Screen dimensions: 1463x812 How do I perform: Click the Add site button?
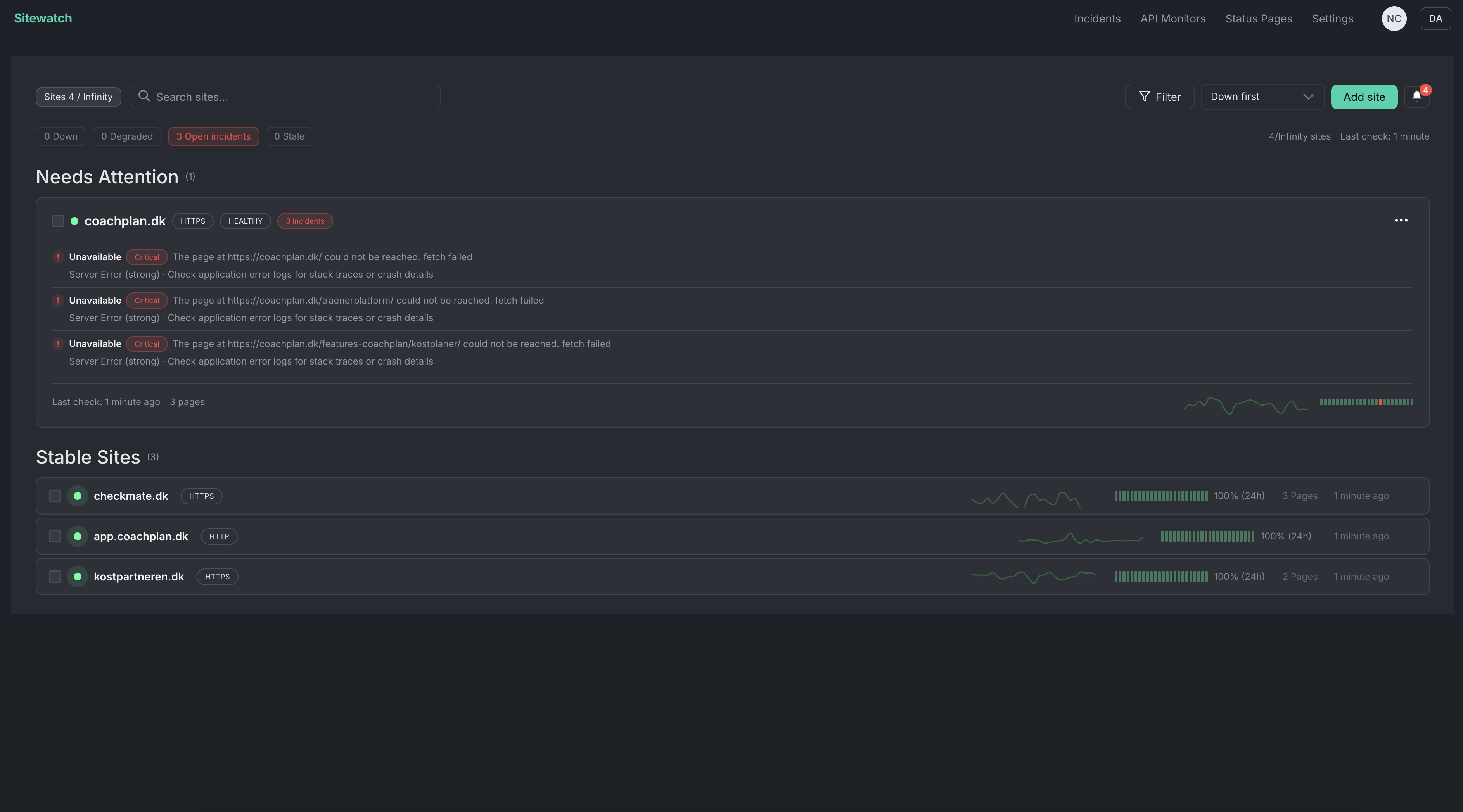pos(1364,97)
